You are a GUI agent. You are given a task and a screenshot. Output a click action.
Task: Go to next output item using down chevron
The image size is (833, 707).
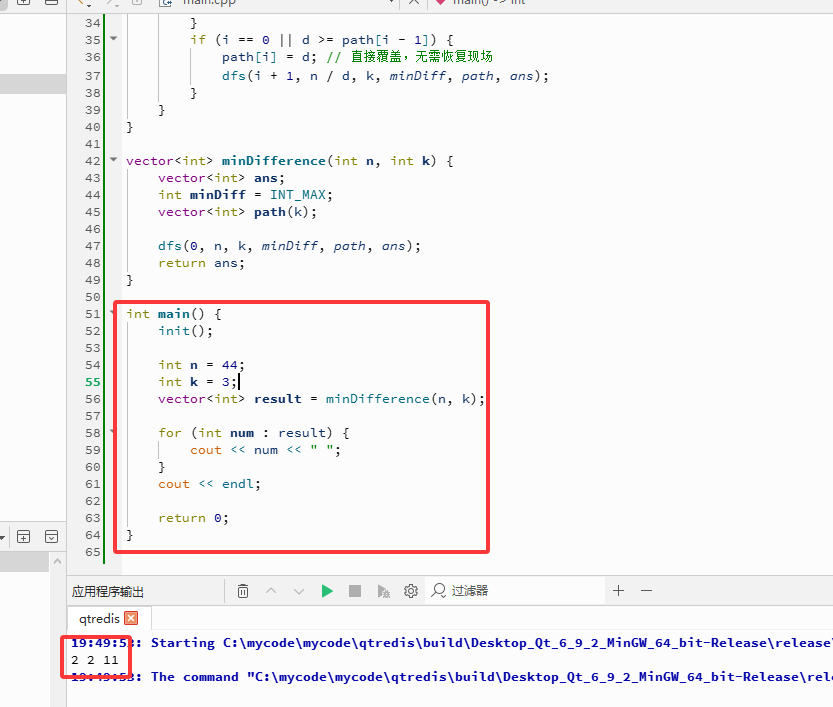pyautogui.click(x=299, y=591)
